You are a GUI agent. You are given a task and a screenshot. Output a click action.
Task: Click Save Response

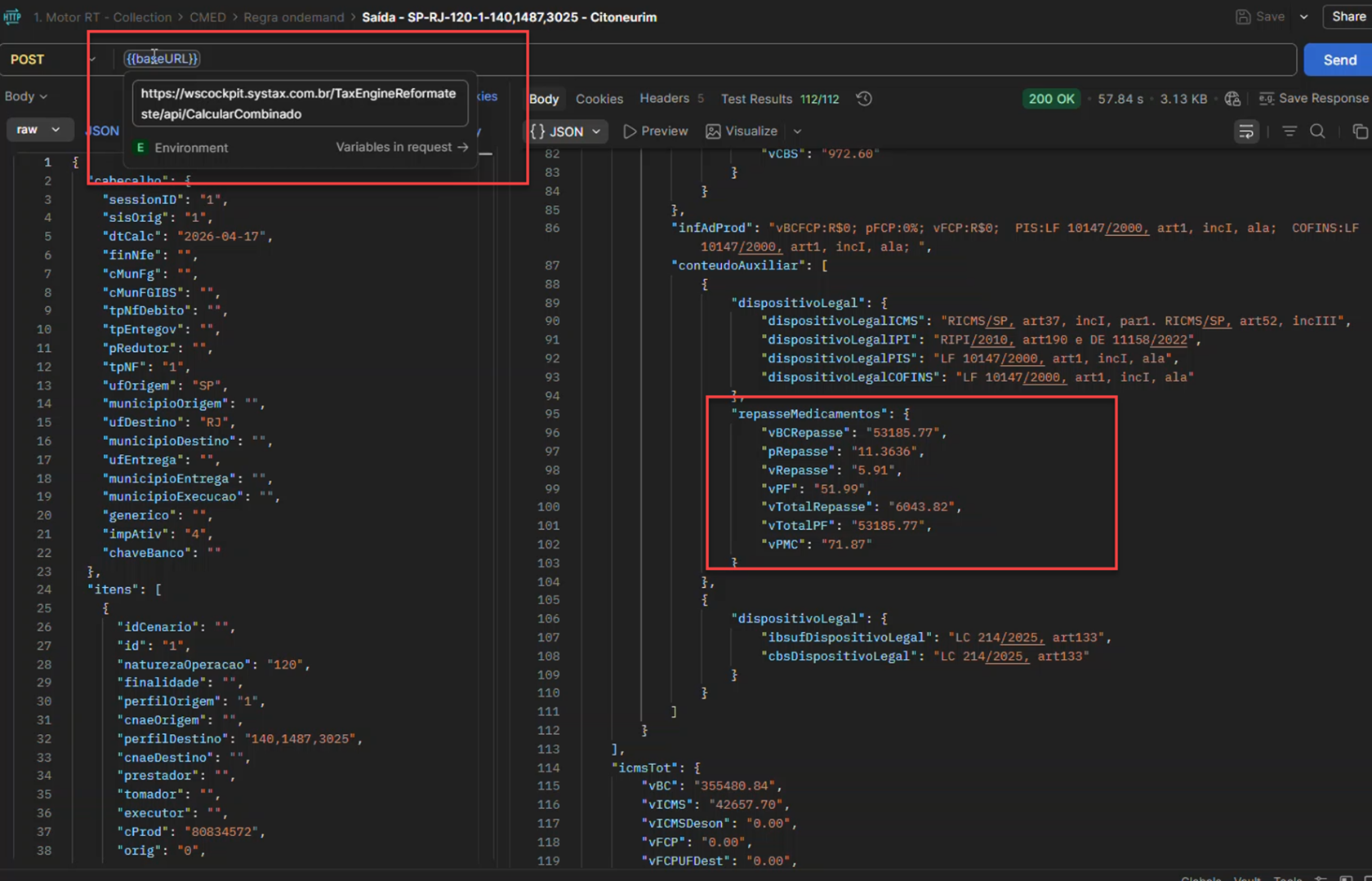point(1314,99)
